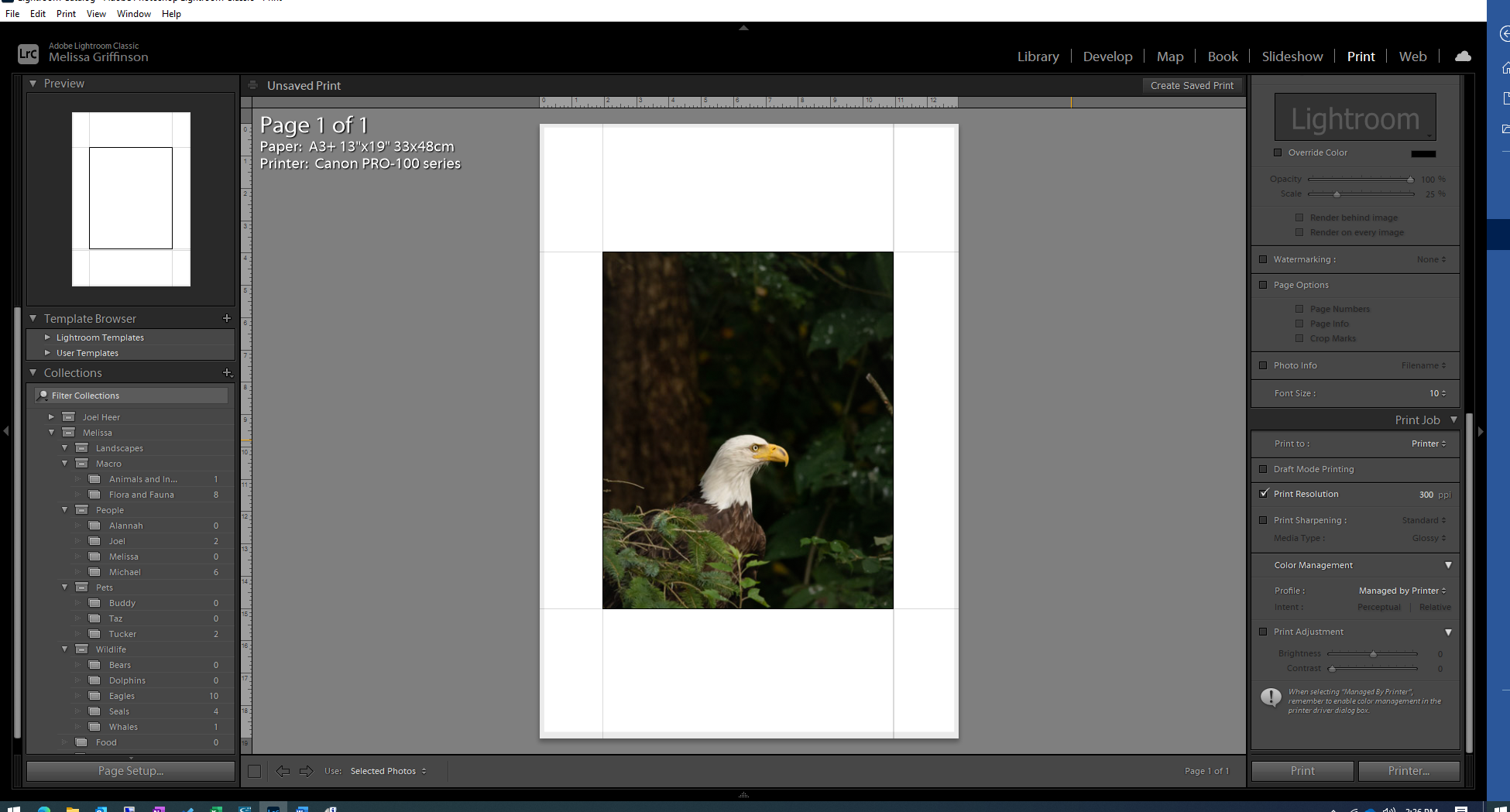This screenshot has height=812, width=1510.
Task: Click the first page square icon in toolbar
Action: pyautogui.click(x=254, y=771)
